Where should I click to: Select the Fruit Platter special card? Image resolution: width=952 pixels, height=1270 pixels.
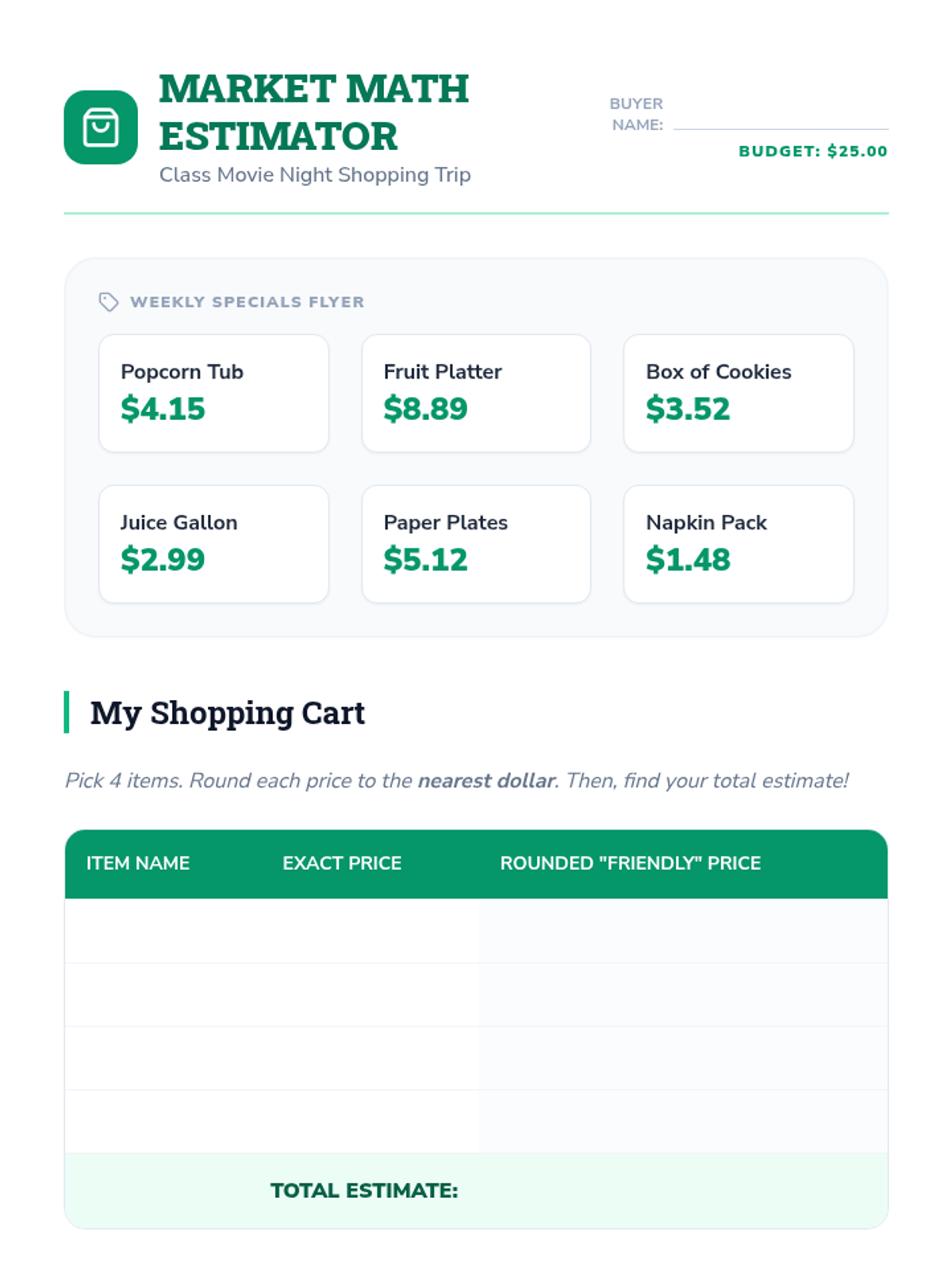point(476,393)
